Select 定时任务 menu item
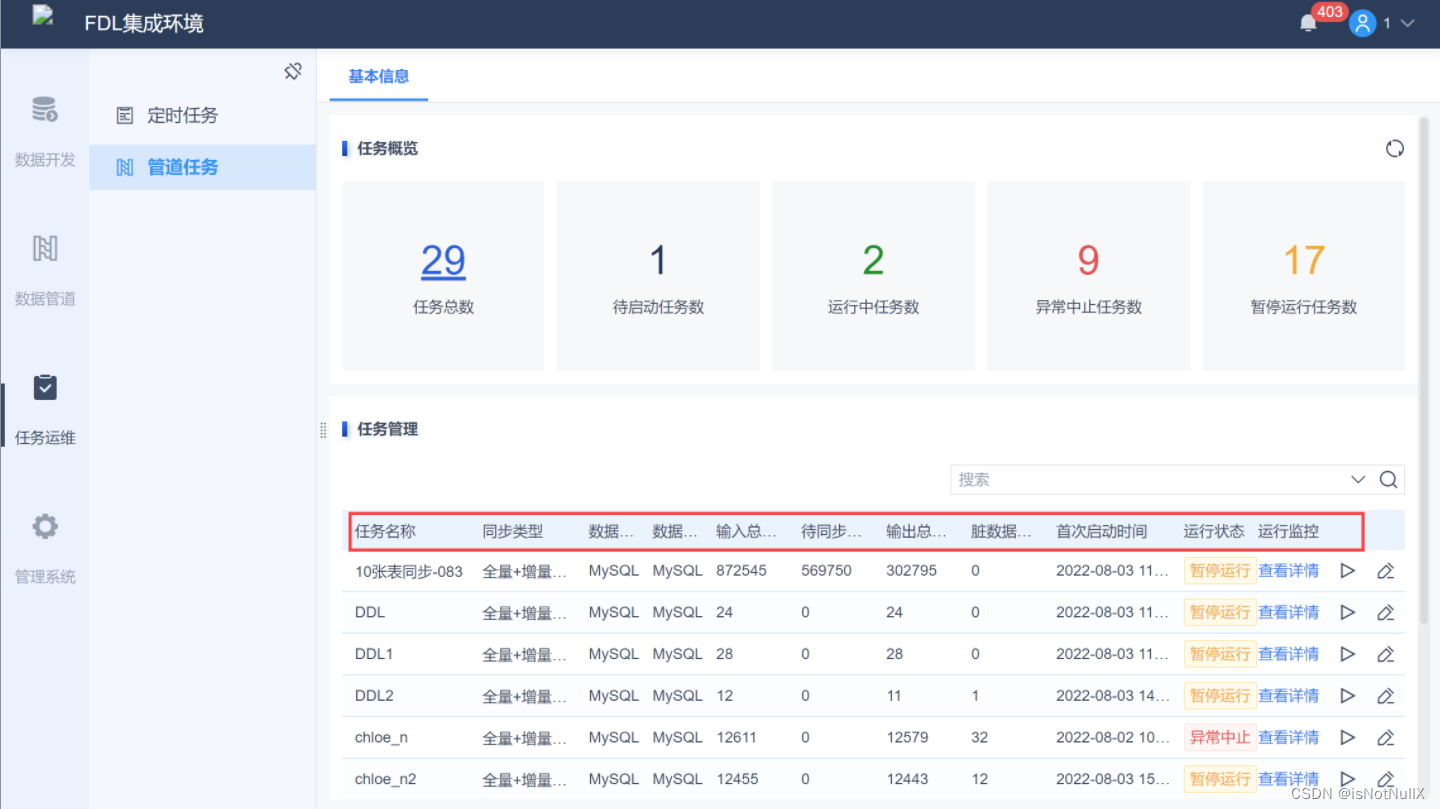The image size is (1440, 809). 203,115
